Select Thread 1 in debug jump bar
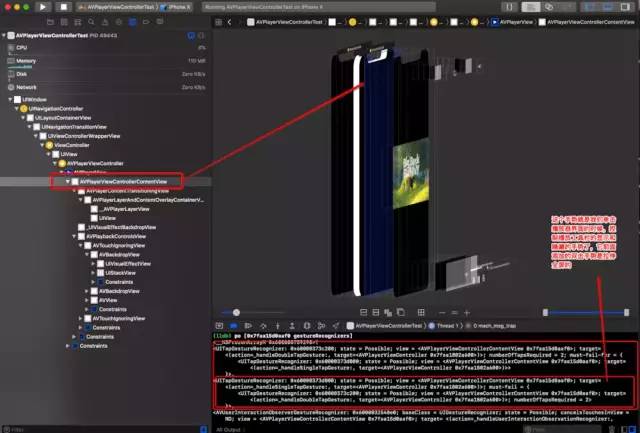Viewport: 640px width, 433px height. [x=443, y=326]
